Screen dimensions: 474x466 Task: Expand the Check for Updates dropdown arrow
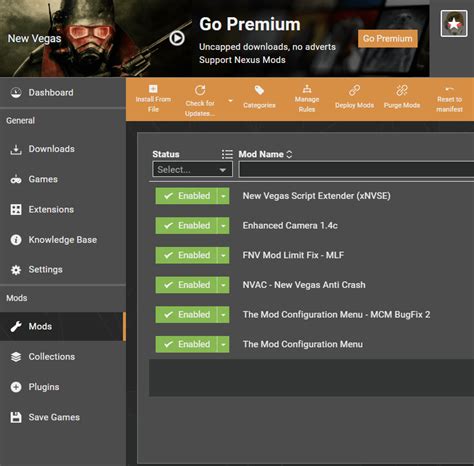(230, 100)
